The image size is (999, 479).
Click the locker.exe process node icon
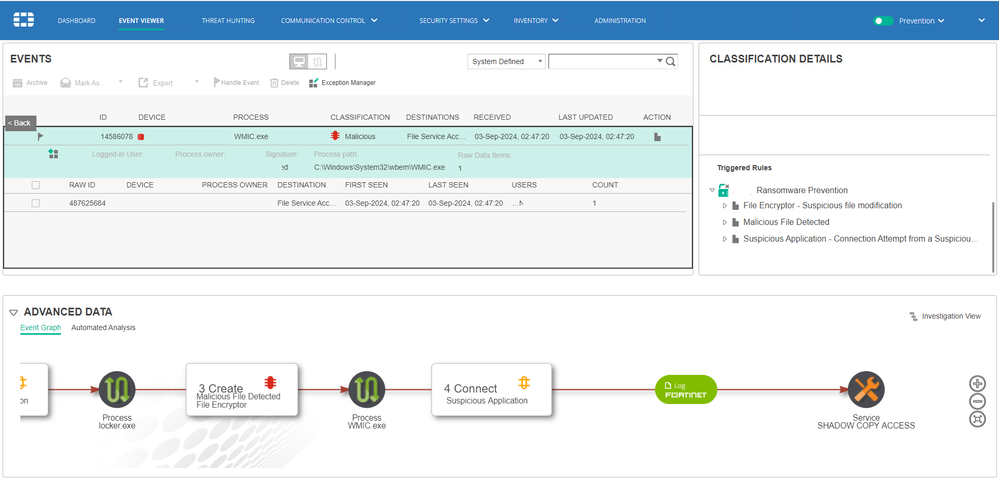(x=117, y=390)
